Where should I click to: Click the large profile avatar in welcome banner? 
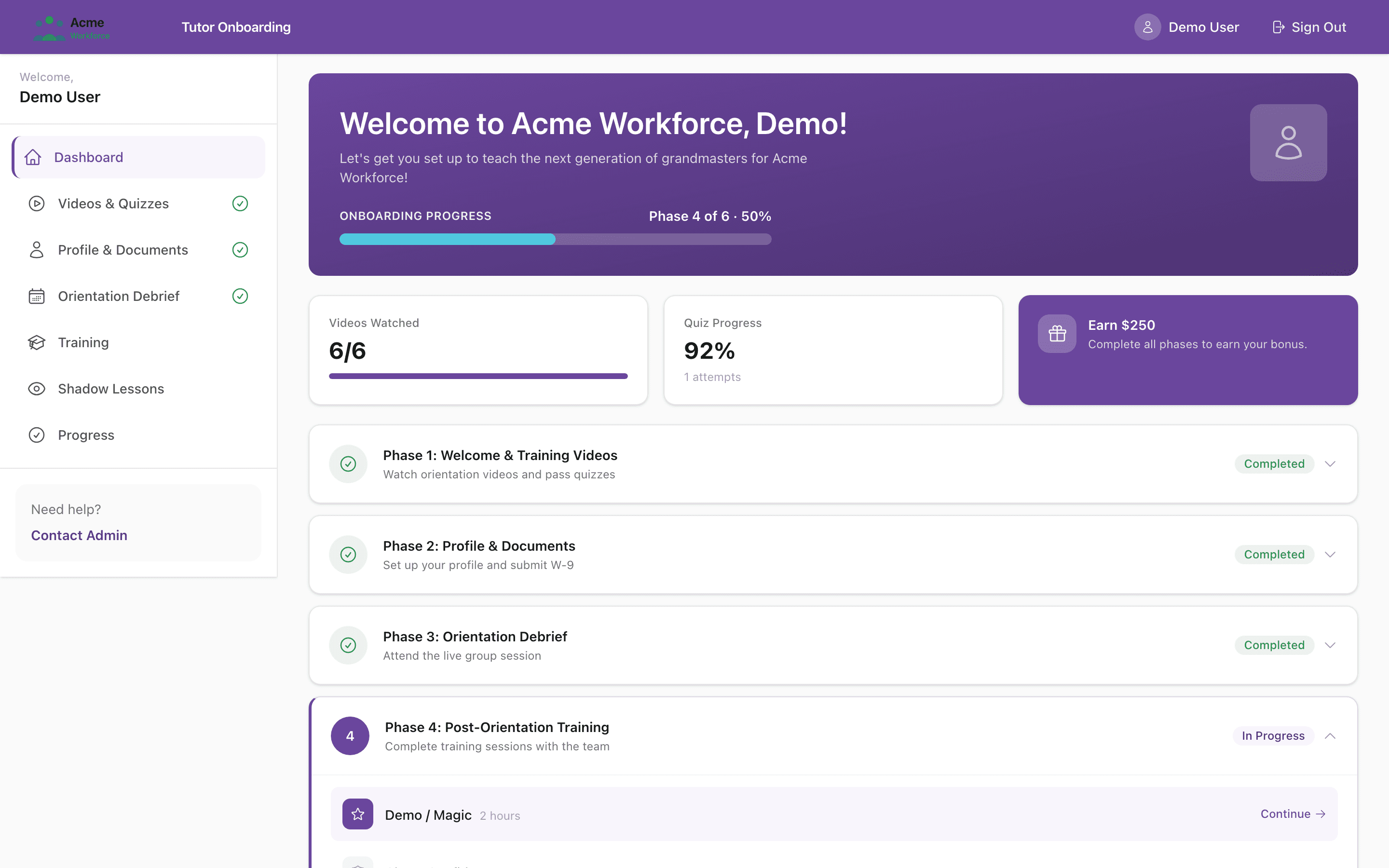(1288, 142)
